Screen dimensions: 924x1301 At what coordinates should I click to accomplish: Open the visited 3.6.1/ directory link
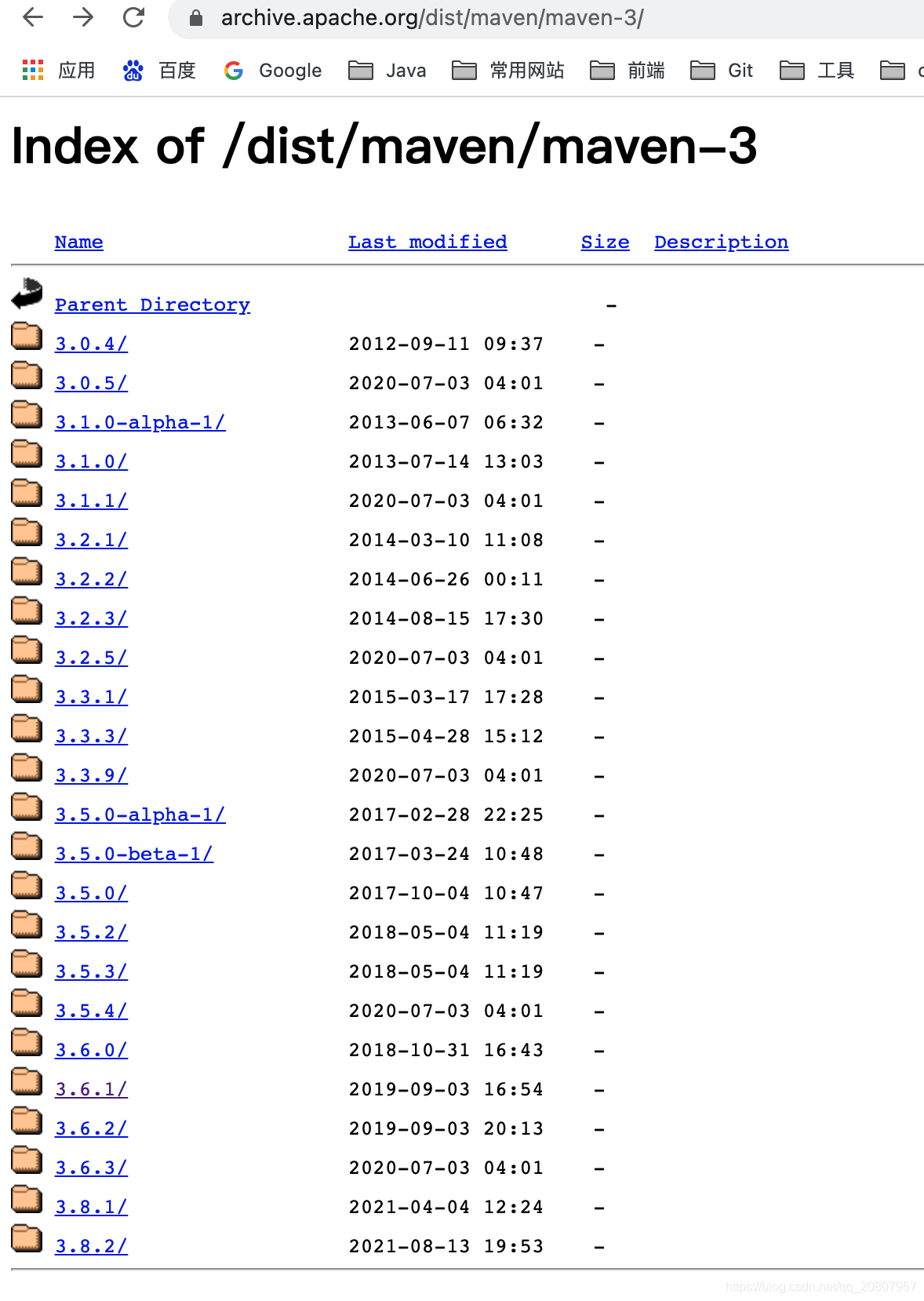coord(91,1089)
